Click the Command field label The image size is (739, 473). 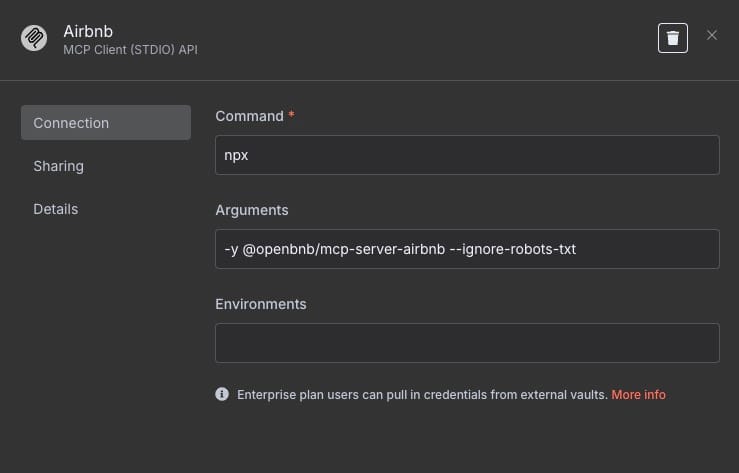coord(249,116)
